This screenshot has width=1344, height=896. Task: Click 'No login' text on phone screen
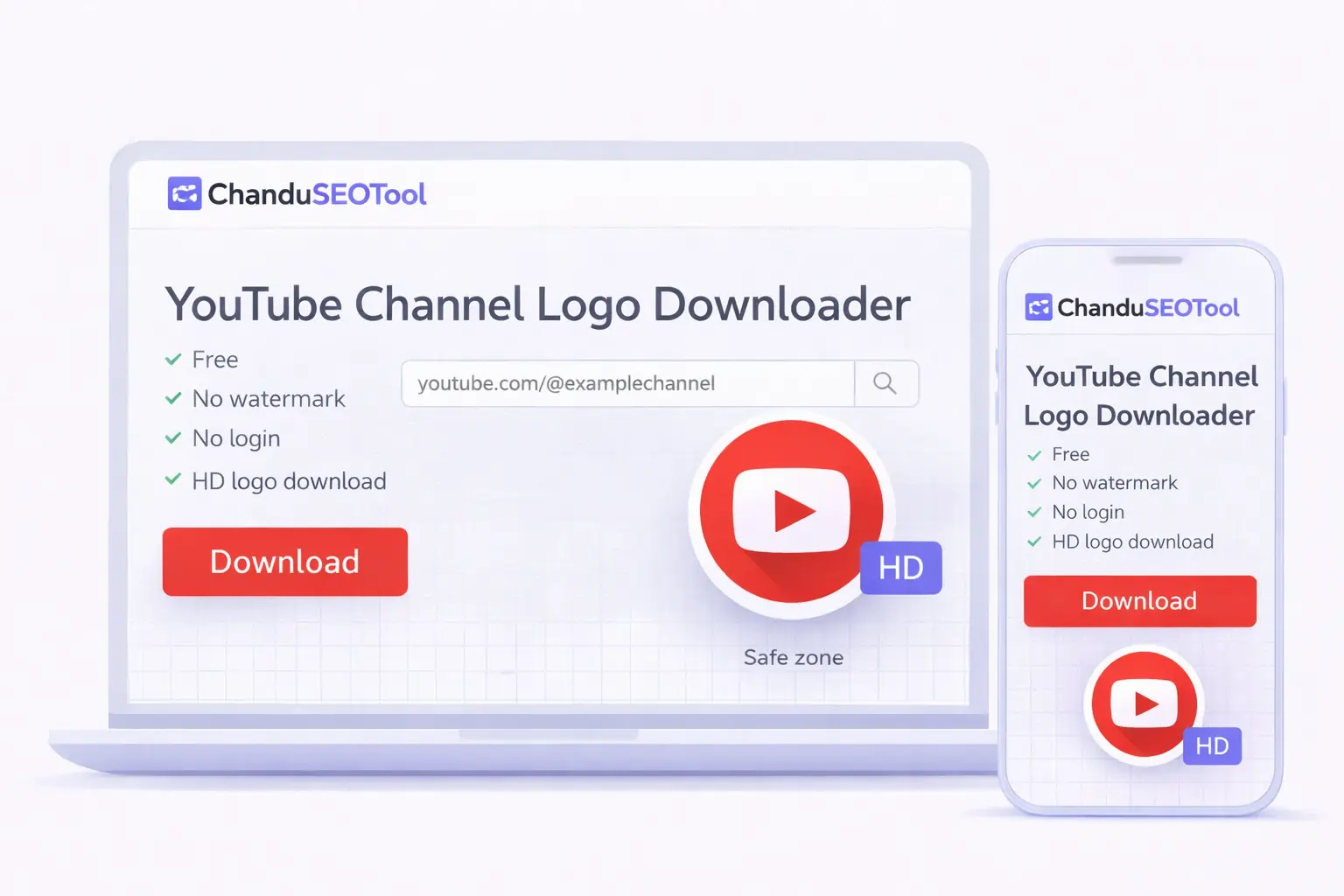[1088, 512]
